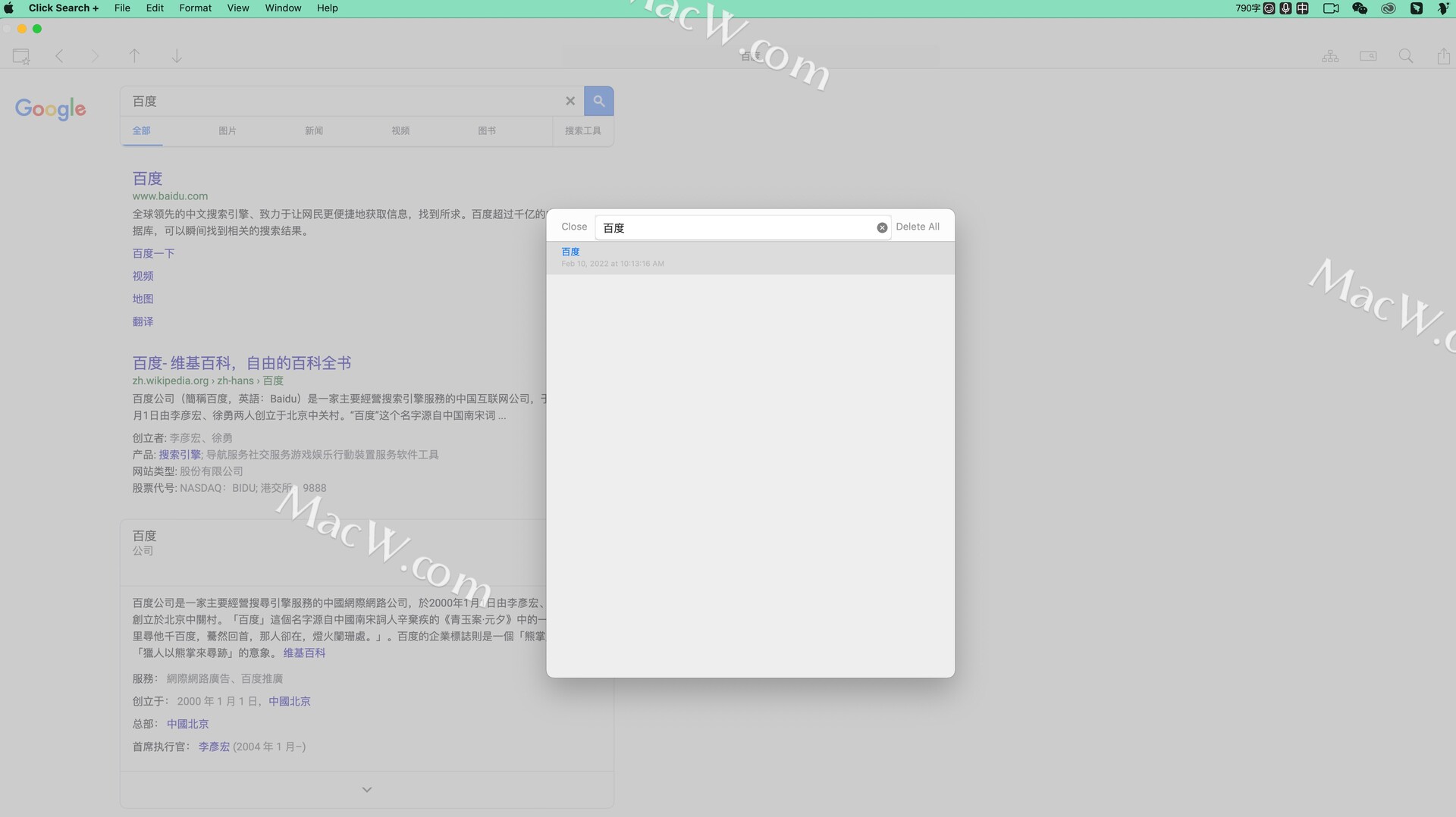Viewport: 1456px width, 817px height.
Task: Open the Window menu
Action: click(x=283, y=8)
